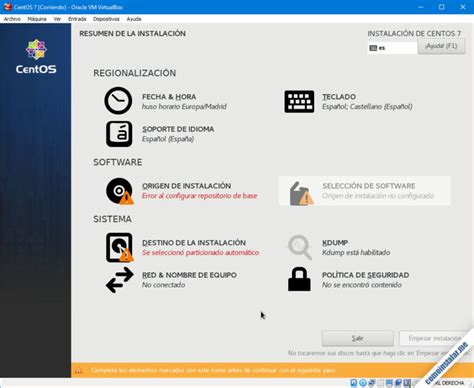Open the Soporte de Idioma icon

point(119,134)
